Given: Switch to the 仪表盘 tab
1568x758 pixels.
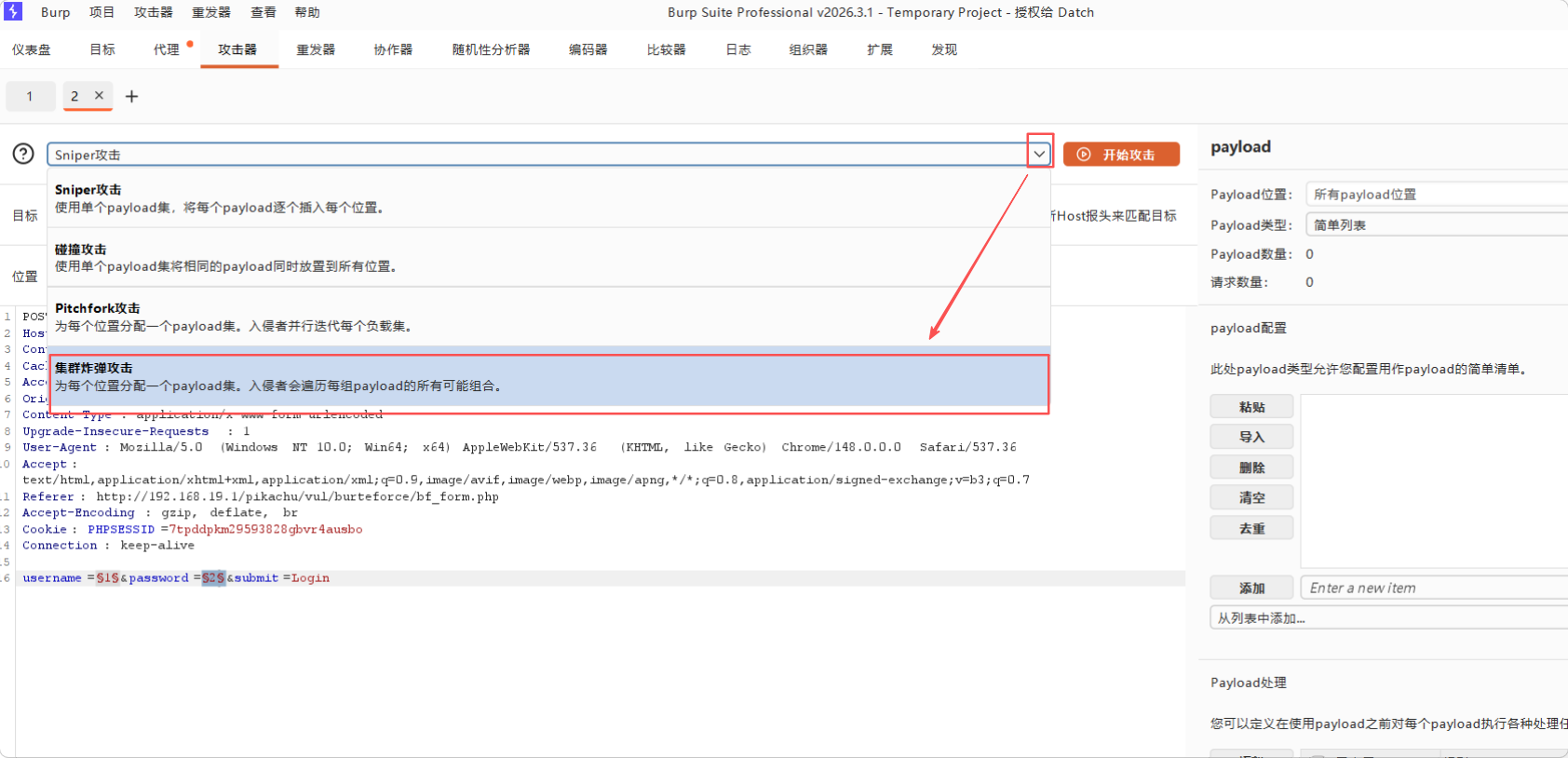Looking at the screenshot, I should pyautogui.click(x=32, y=49).
